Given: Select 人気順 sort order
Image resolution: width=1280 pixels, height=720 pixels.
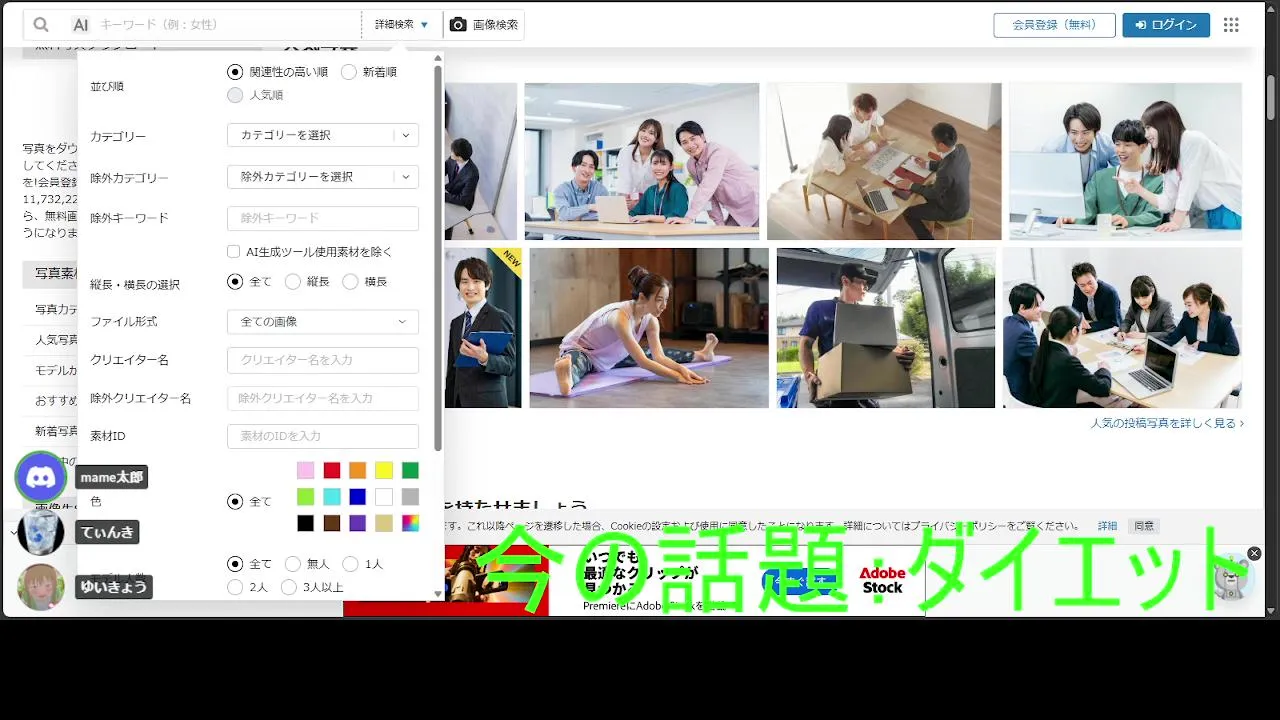Looking at the screenshot, I should [235, 95].
